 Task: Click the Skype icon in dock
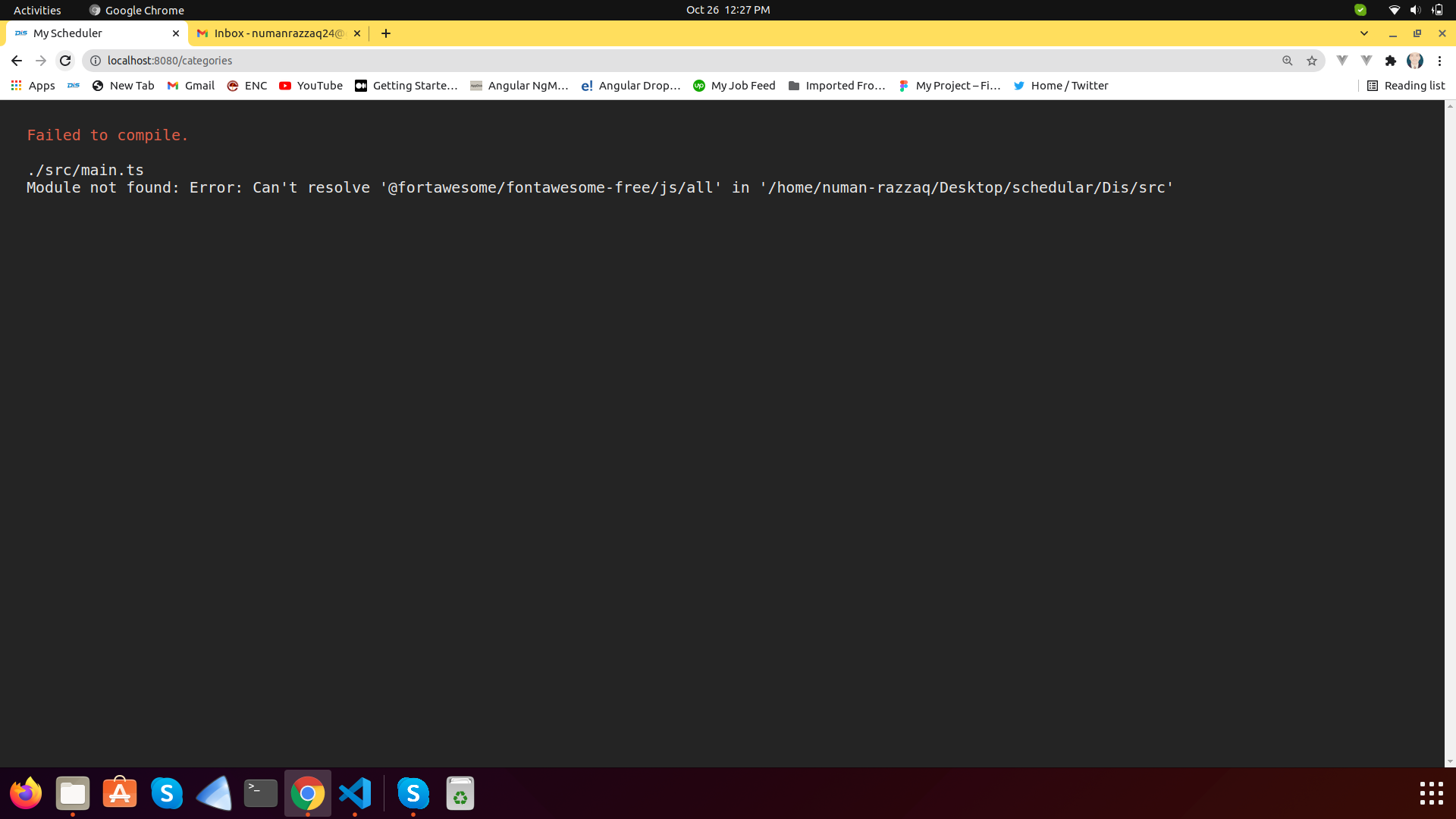[x=166, y=793]
